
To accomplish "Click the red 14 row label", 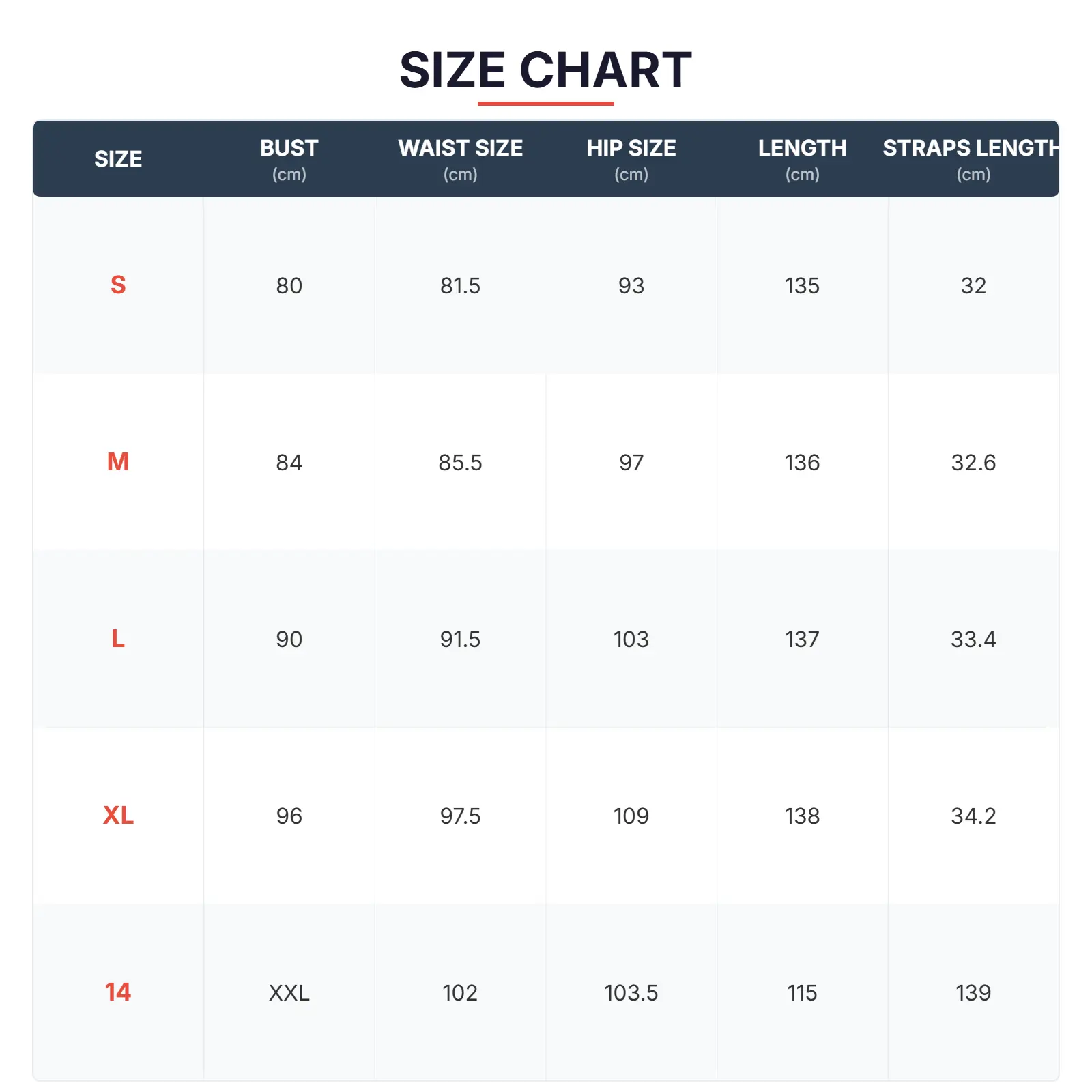I will (118, 992).
